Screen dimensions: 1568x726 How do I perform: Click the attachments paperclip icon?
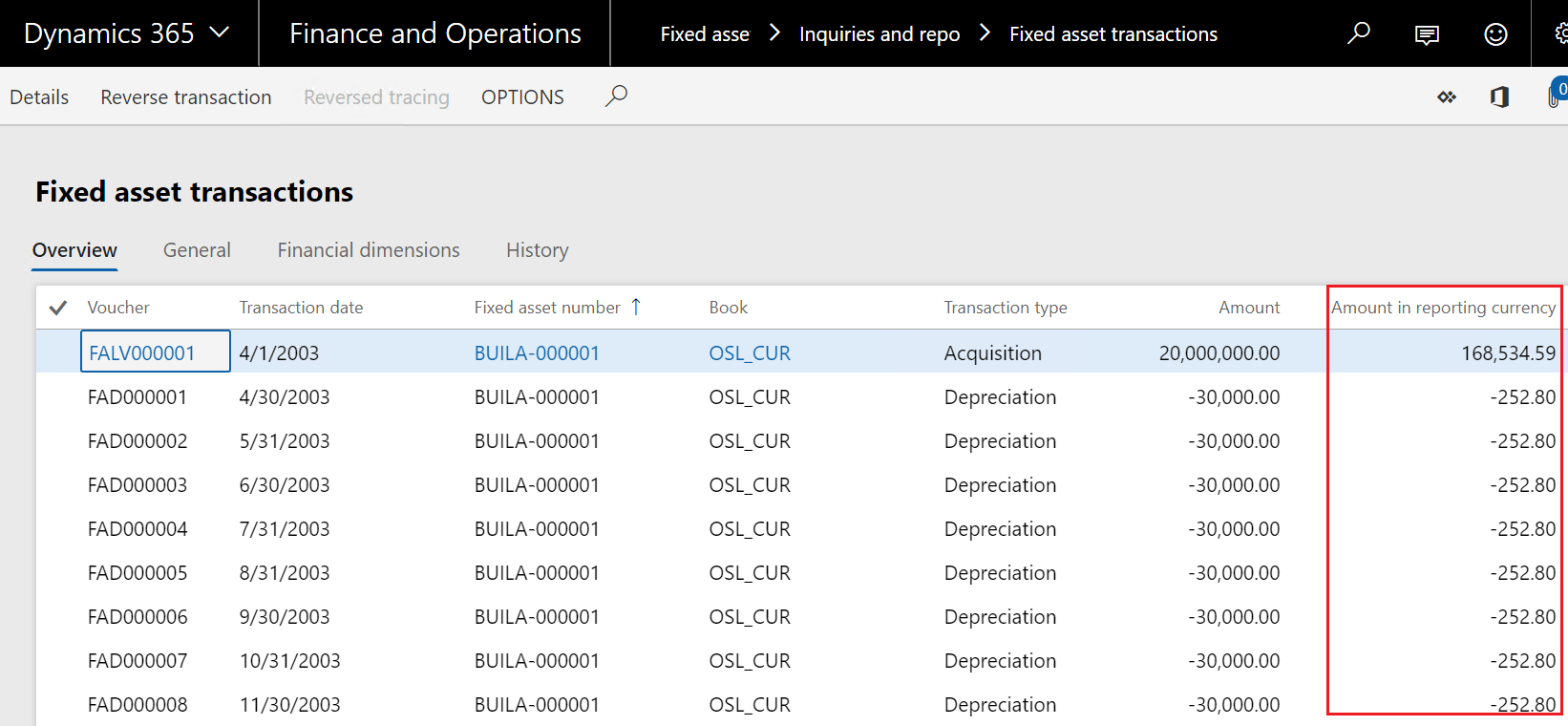point(1554,96)
